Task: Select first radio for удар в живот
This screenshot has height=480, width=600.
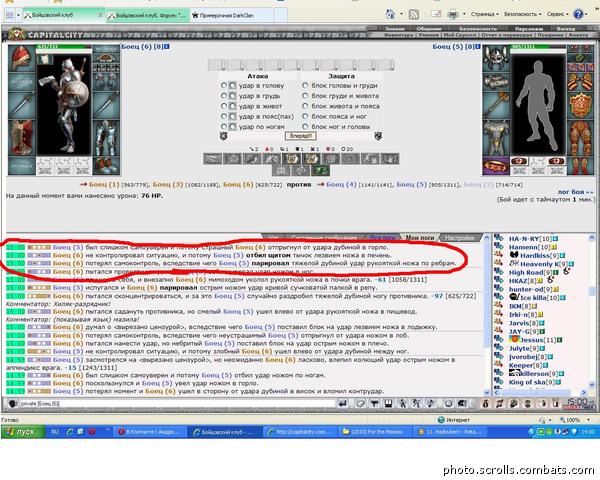Action: (224, 106)
